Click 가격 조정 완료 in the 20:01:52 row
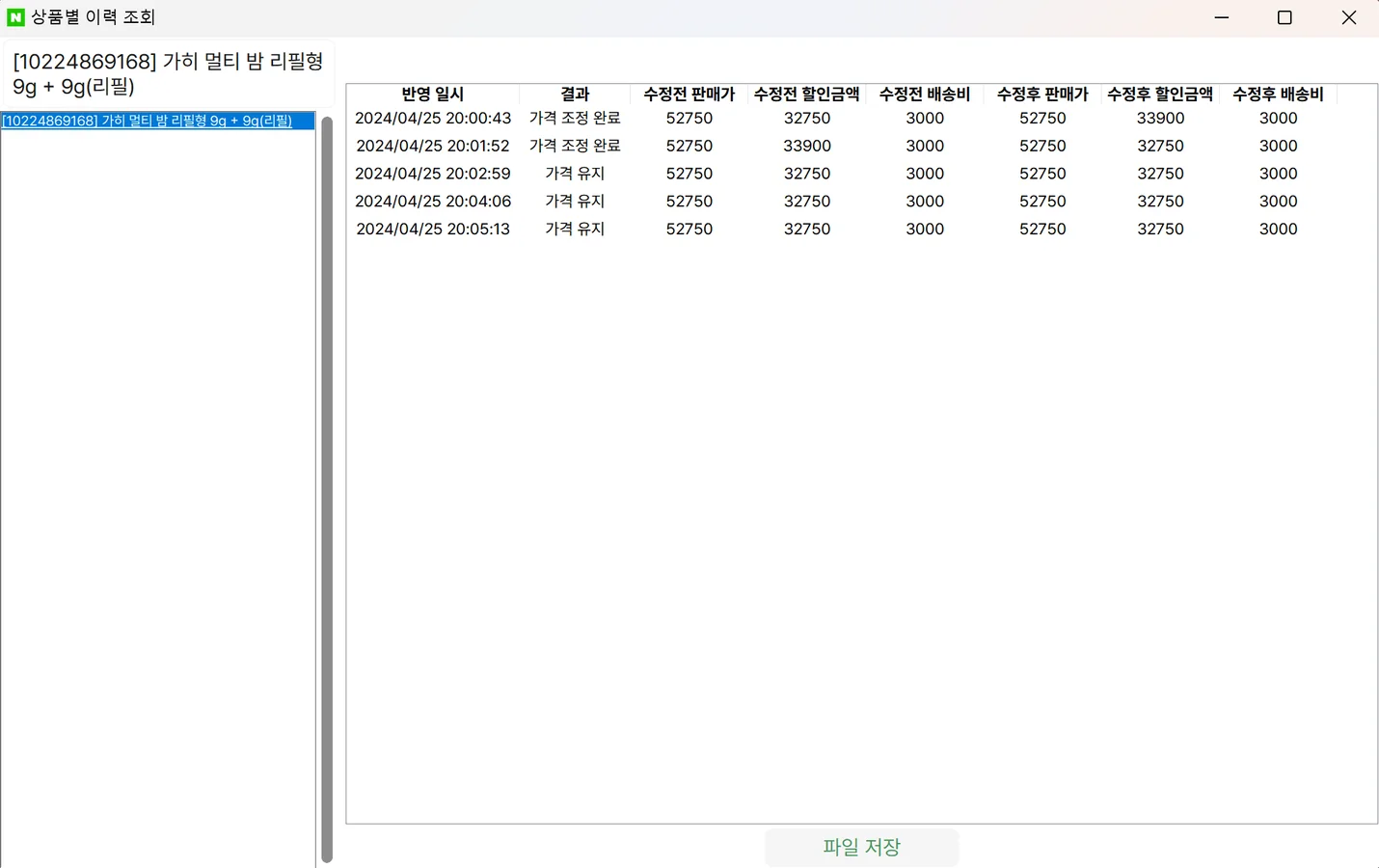The width and height of the screenshot is (1379, 868). pos(575,146)
